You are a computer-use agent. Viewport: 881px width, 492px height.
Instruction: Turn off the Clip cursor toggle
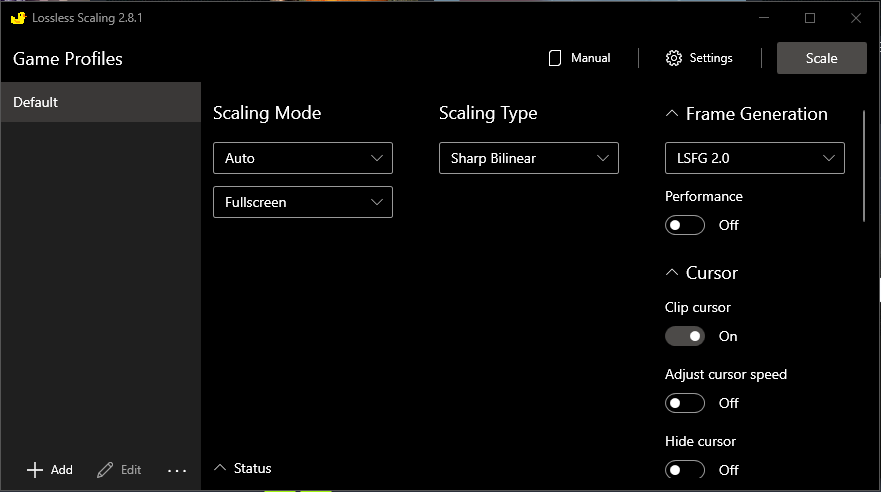click(685, 336)
